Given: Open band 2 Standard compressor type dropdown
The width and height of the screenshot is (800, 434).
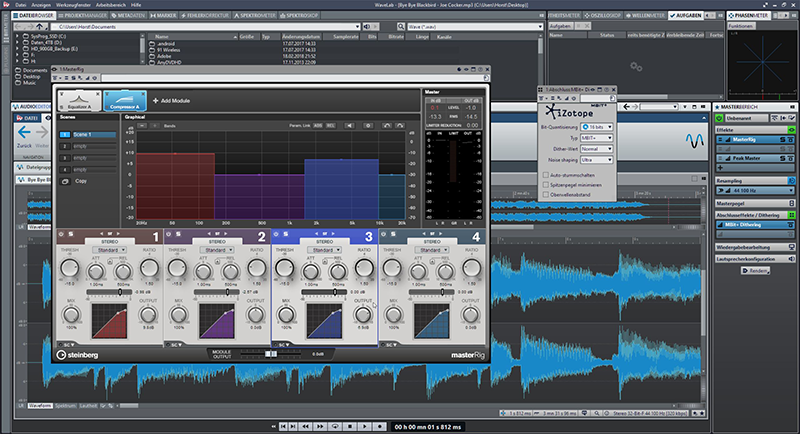Looking at the screenshot, I should pyautogui.click(x=218, y=250).
